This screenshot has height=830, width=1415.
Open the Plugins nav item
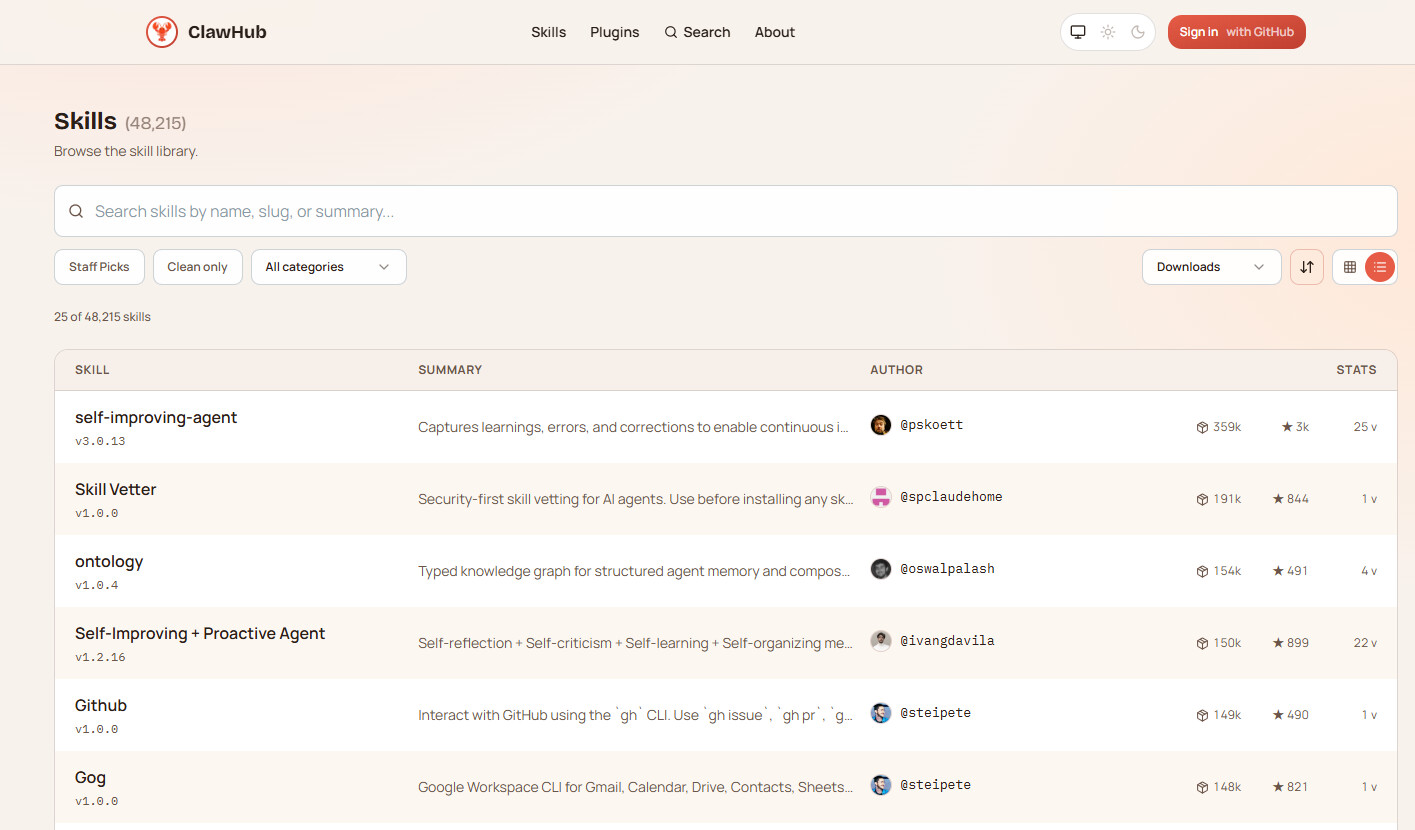coord(615,32)
